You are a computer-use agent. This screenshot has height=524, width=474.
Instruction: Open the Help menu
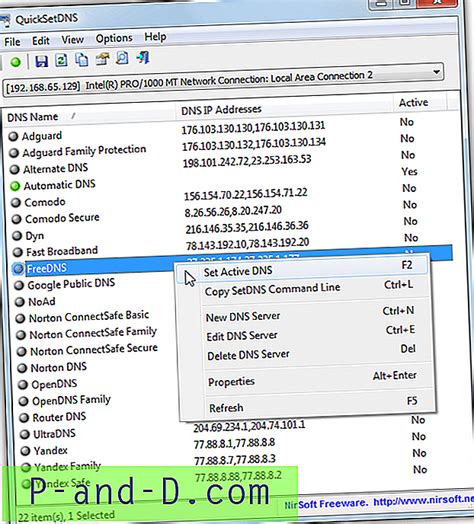[155, 37]
